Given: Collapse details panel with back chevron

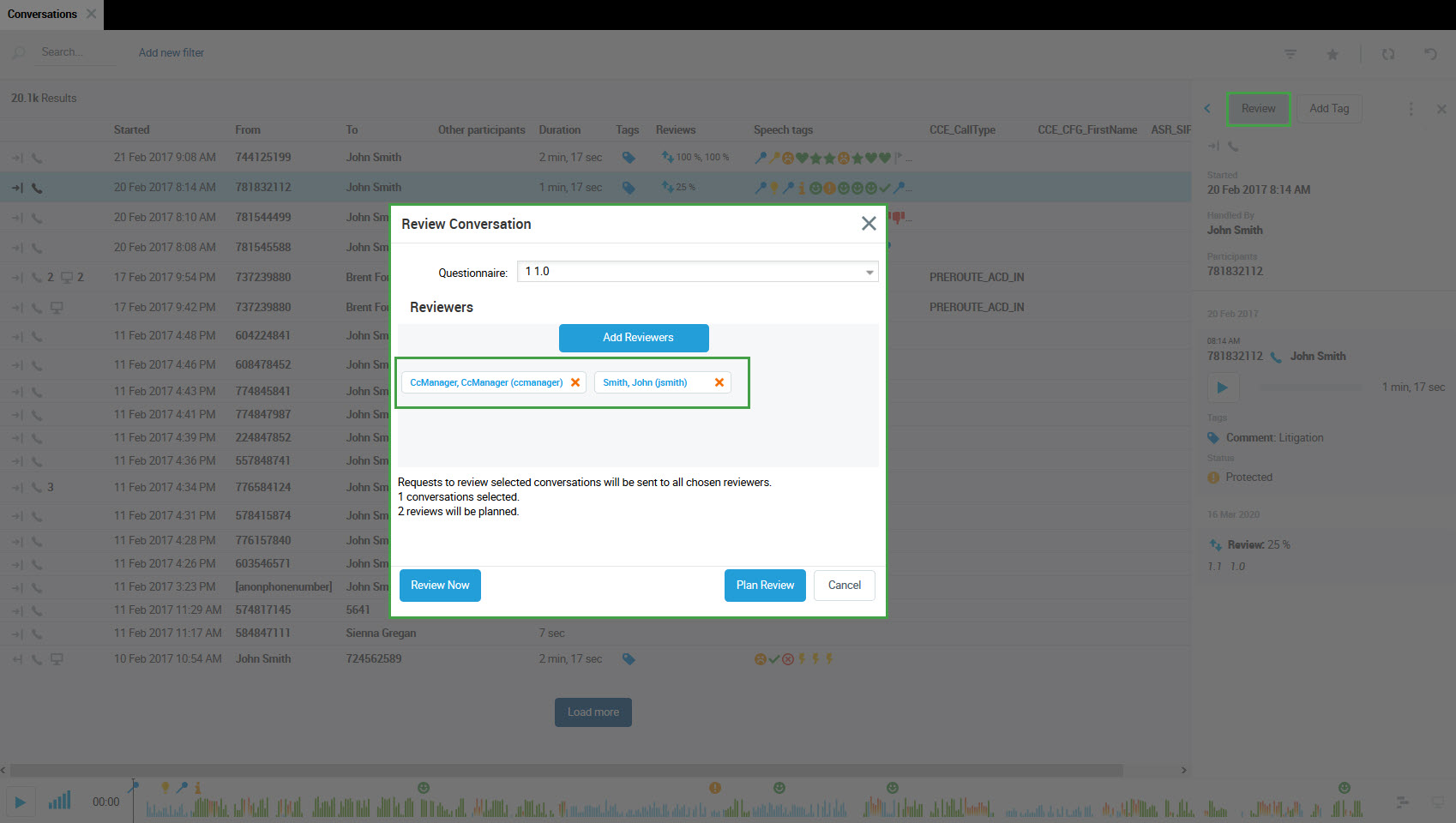Looking at the screenshot, I should tap(1207, 109).
